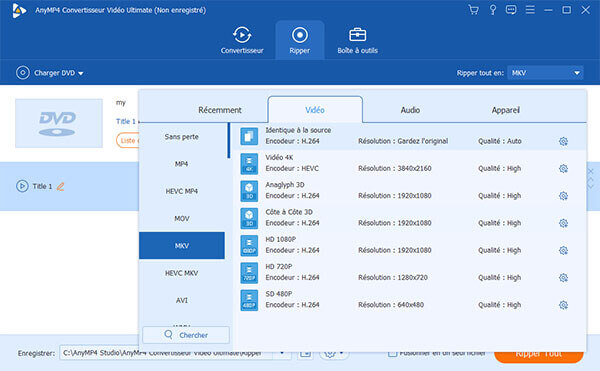Select the HD 1080P profile name
Viewport: 600px width, 371px height.
tap(280, 239)
